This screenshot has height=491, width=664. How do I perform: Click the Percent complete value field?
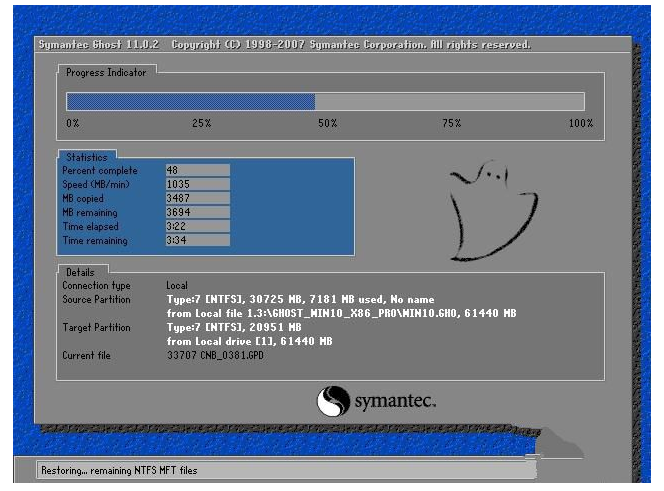pyautogui.click(x=197, y=170)
